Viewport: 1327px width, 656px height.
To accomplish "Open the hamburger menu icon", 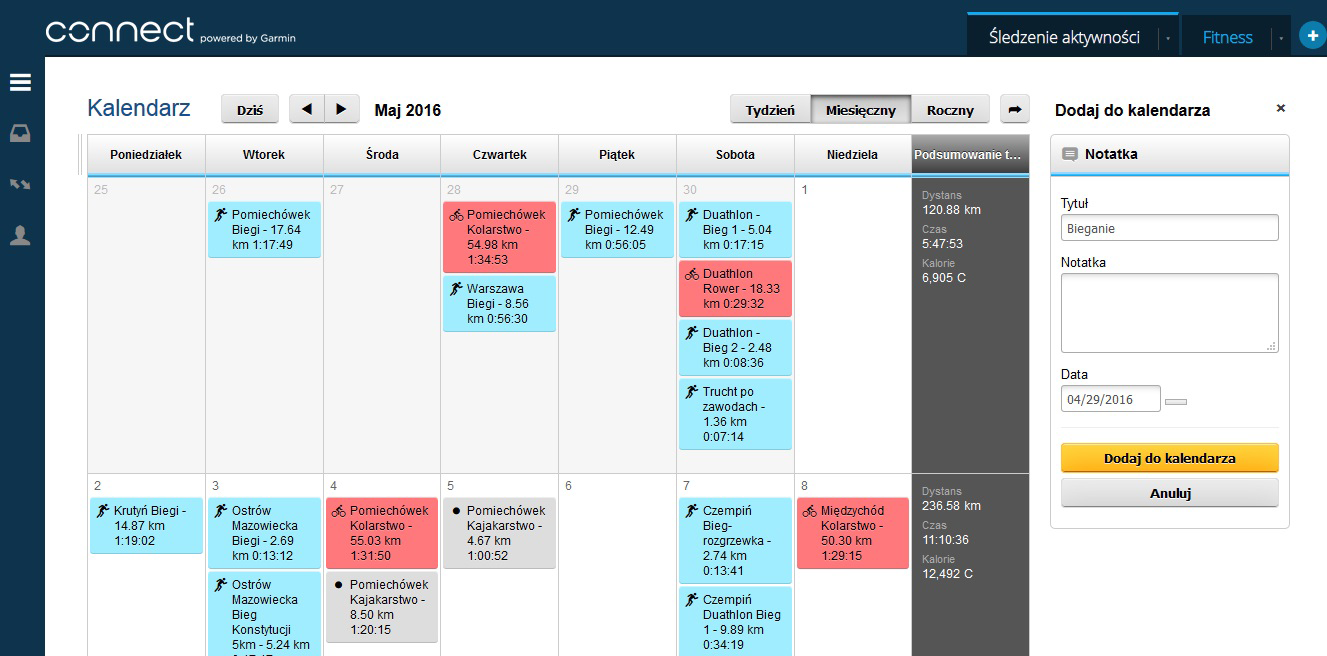I will point(20,83).
